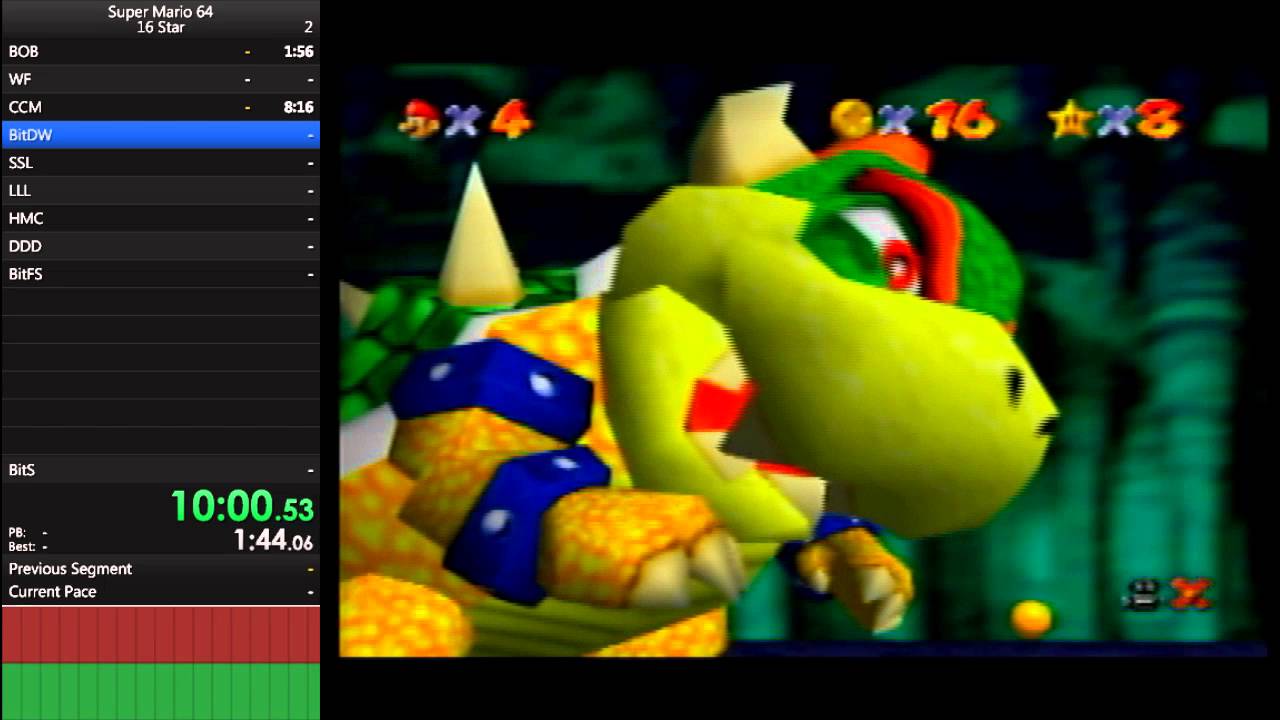Click the "16 Star" category label
The width and height of the screenshot is (1280, 720).
click(160, 27)
